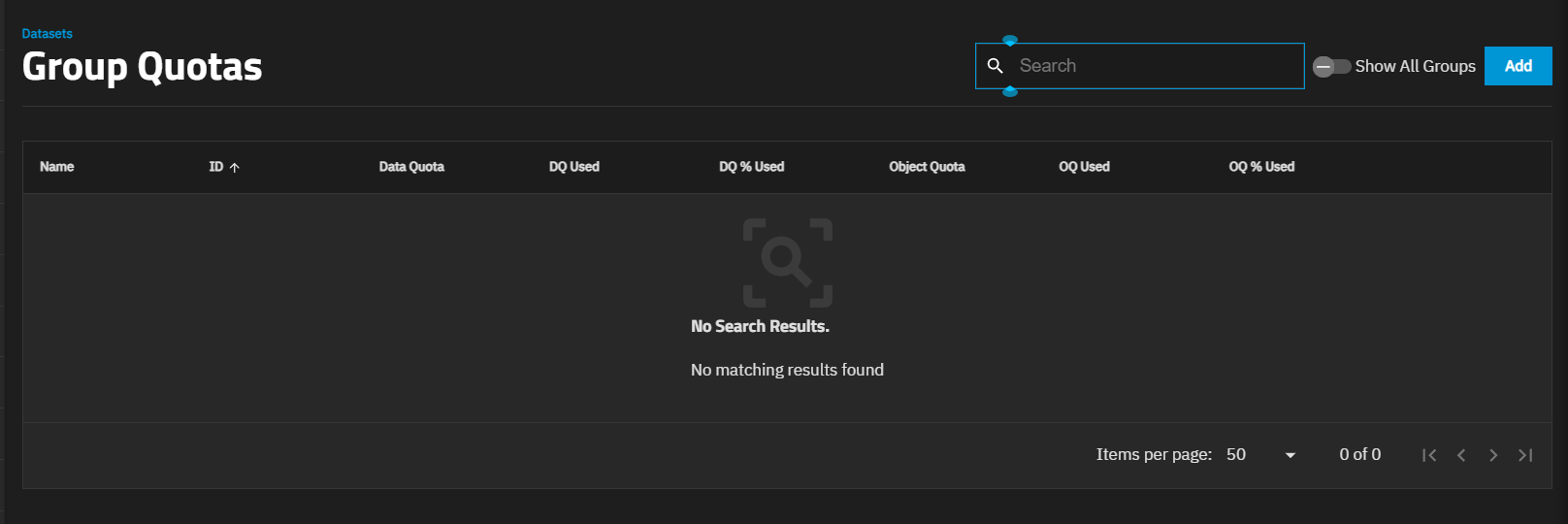The height and width of the screenshot is (524, 1568).
Task: Click the No Search Results message
Action: click(x=760, y=327)
